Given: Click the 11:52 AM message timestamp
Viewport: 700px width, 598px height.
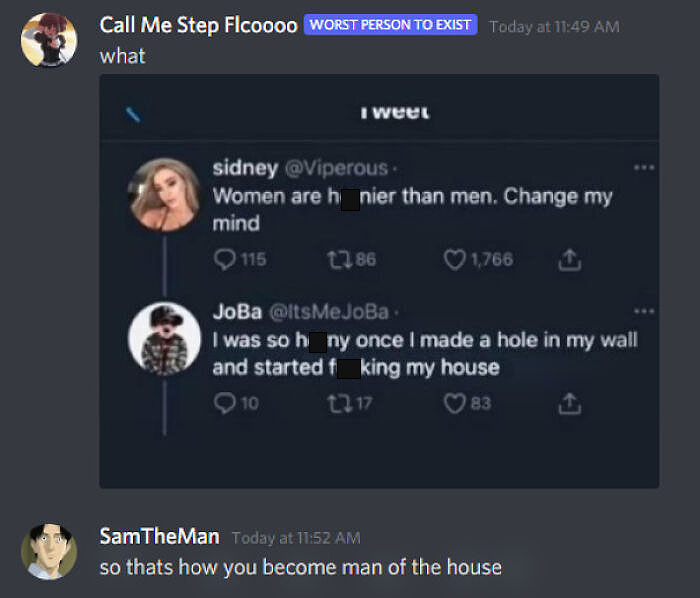Looking at the screenshot, I should [x=295, y=538].
